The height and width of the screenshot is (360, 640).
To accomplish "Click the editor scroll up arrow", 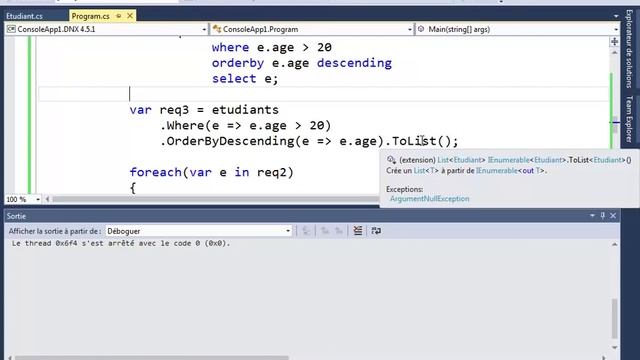I will 615,53.
